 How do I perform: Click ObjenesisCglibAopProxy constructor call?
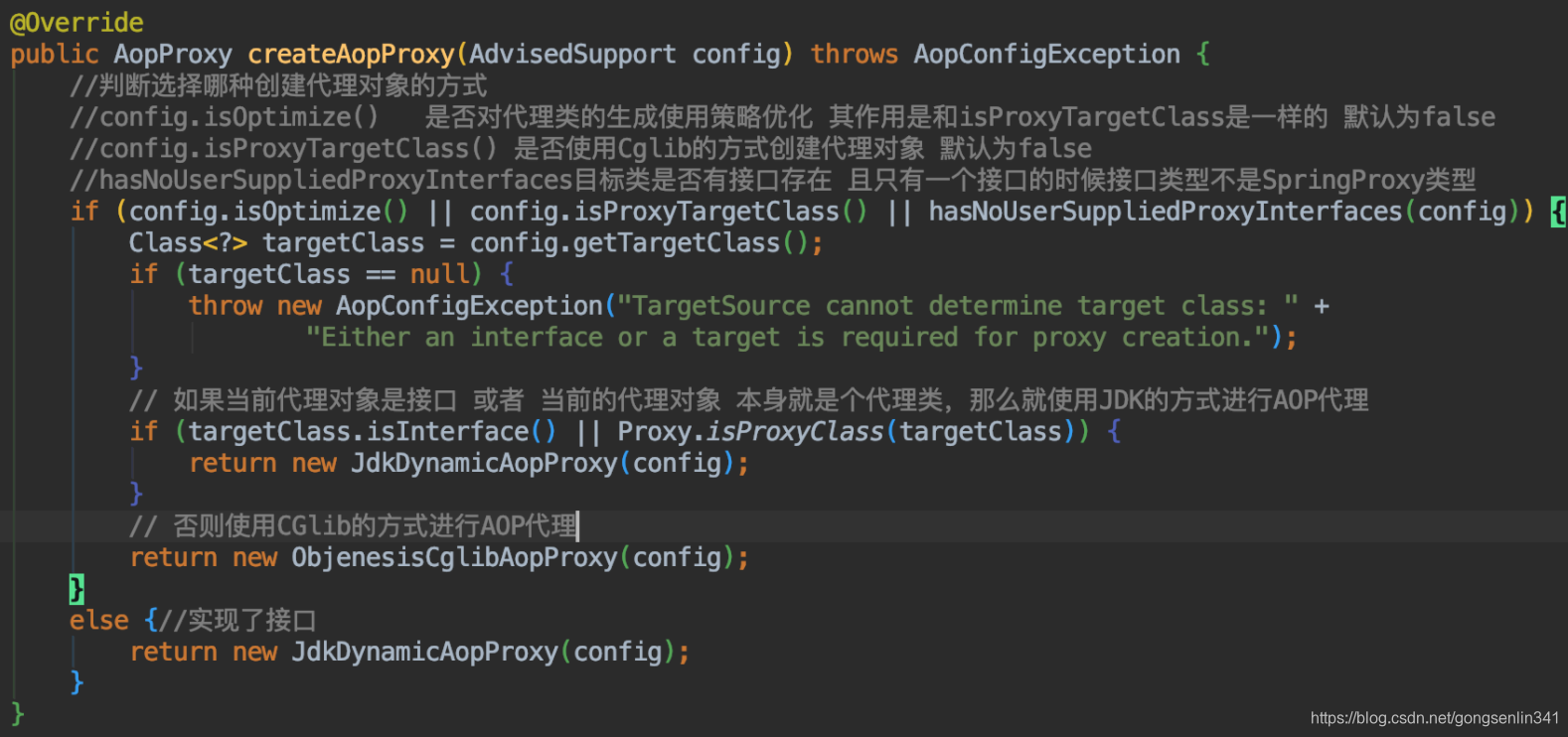(x=454, y=557)
